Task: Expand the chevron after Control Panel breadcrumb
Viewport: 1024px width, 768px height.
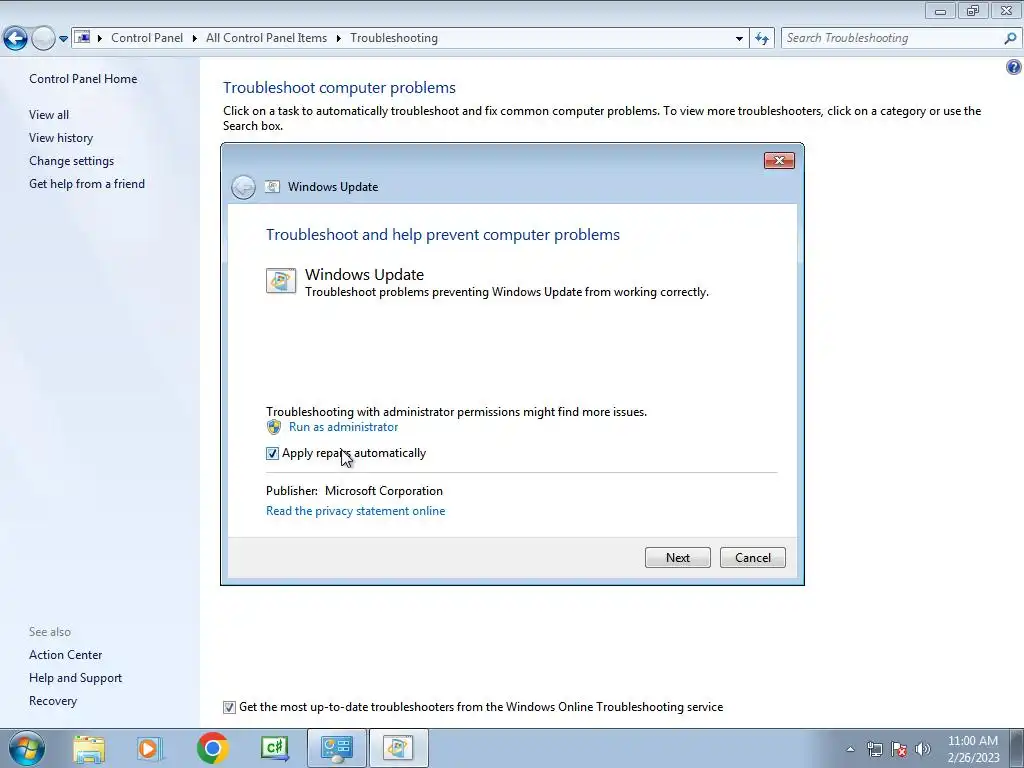Action: tap(195, 38)
